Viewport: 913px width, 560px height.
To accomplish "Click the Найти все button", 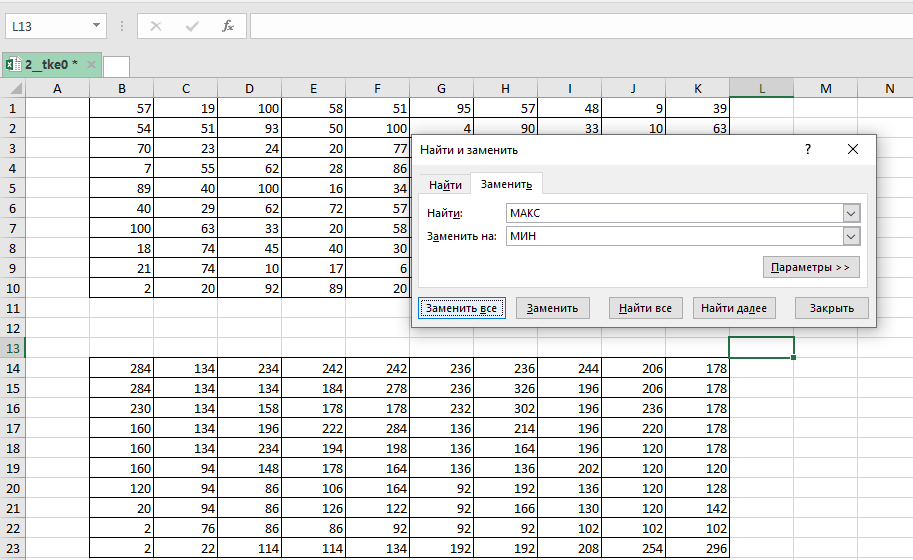I will click(x=645, y=308).
